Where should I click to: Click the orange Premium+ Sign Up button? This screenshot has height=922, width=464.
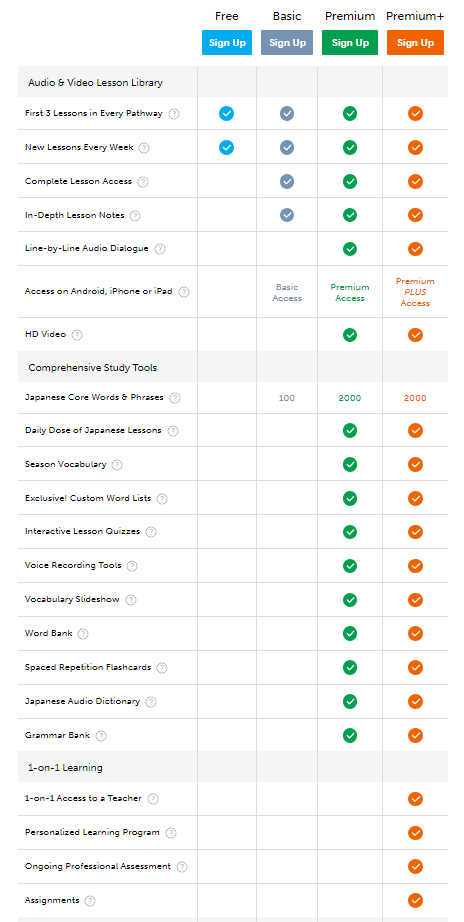click(x=415, y=43)
